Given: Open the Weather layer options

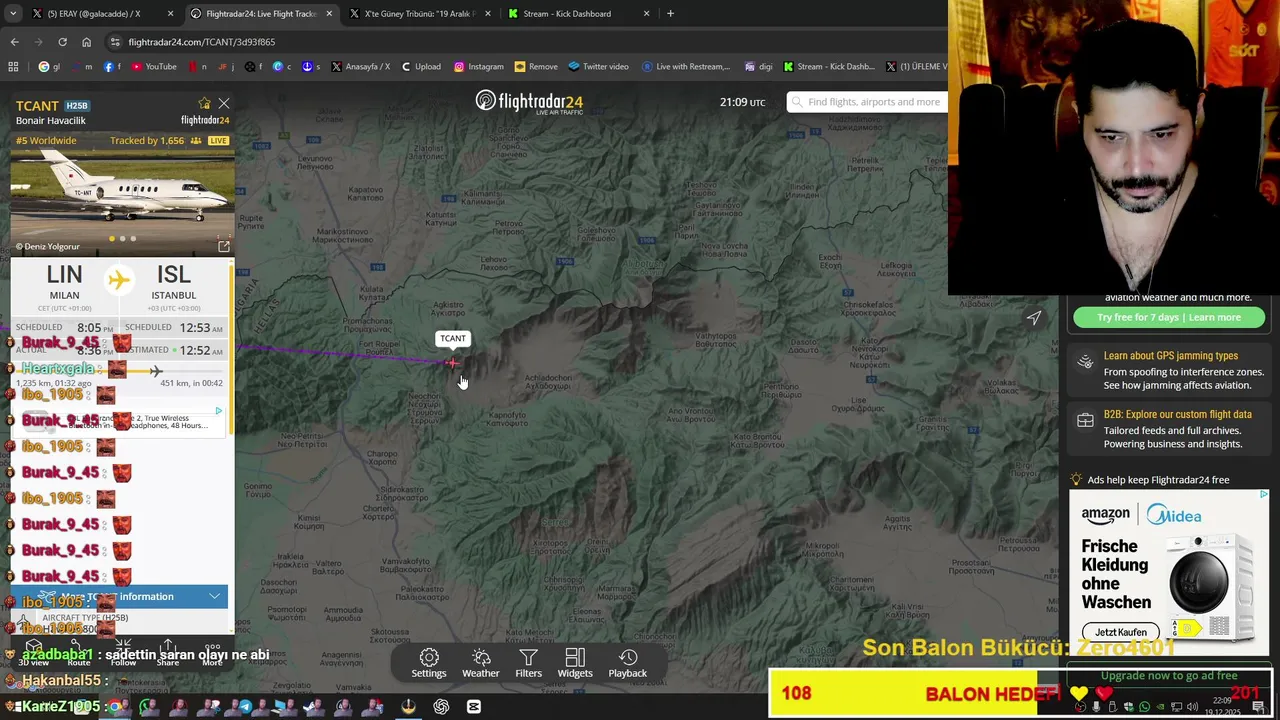Looking at the screenshot, I should tap(481, 663).
